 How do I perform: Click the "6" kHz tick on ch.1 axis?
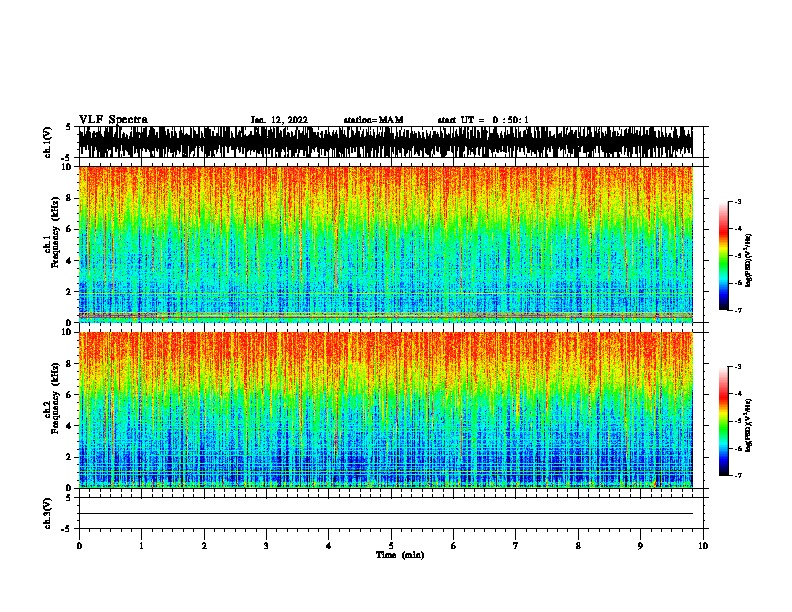pos(69,229)
